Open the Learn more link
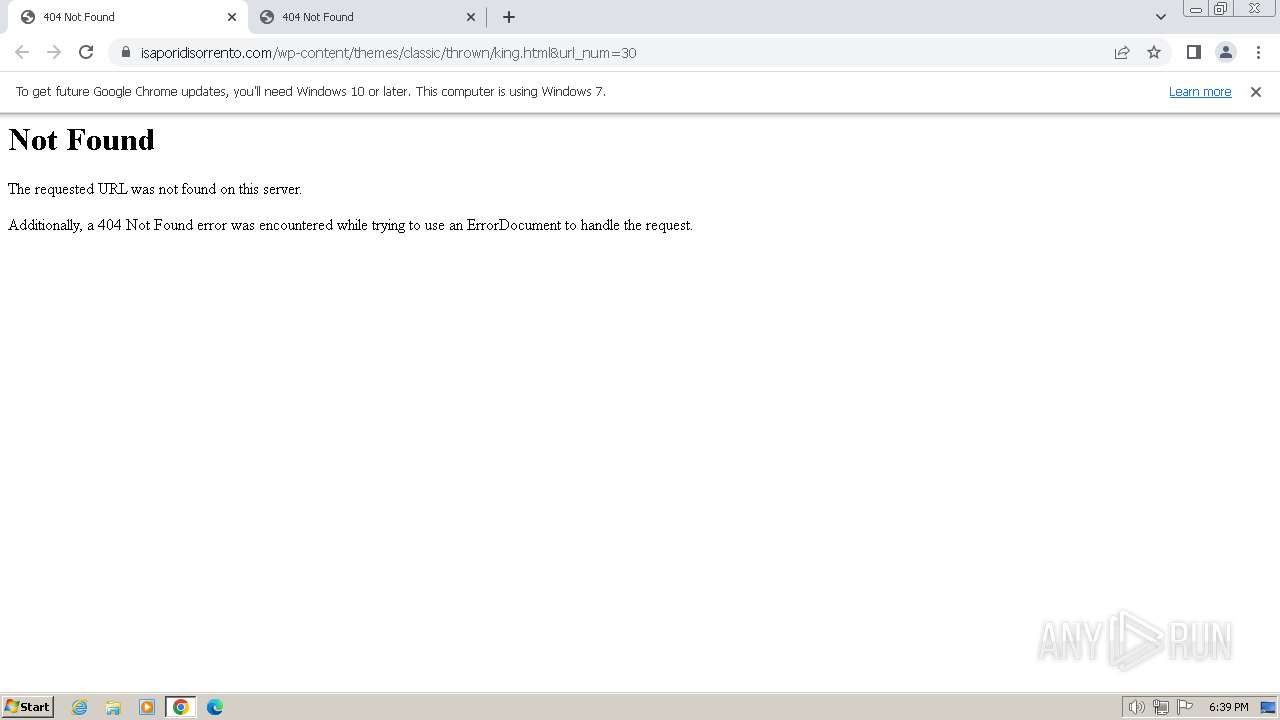1280x720 pixels. click(1200, 92)
